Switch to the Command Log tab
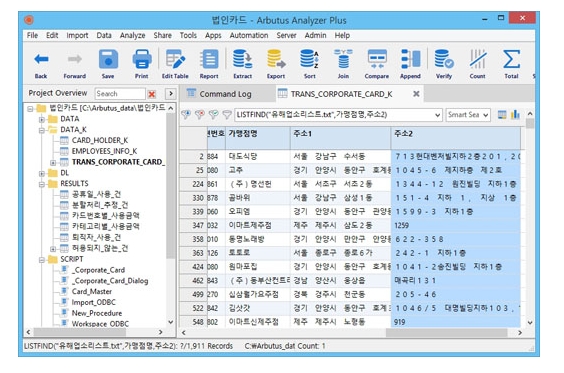This screenshot has height=373, width=564. (225, 94)
